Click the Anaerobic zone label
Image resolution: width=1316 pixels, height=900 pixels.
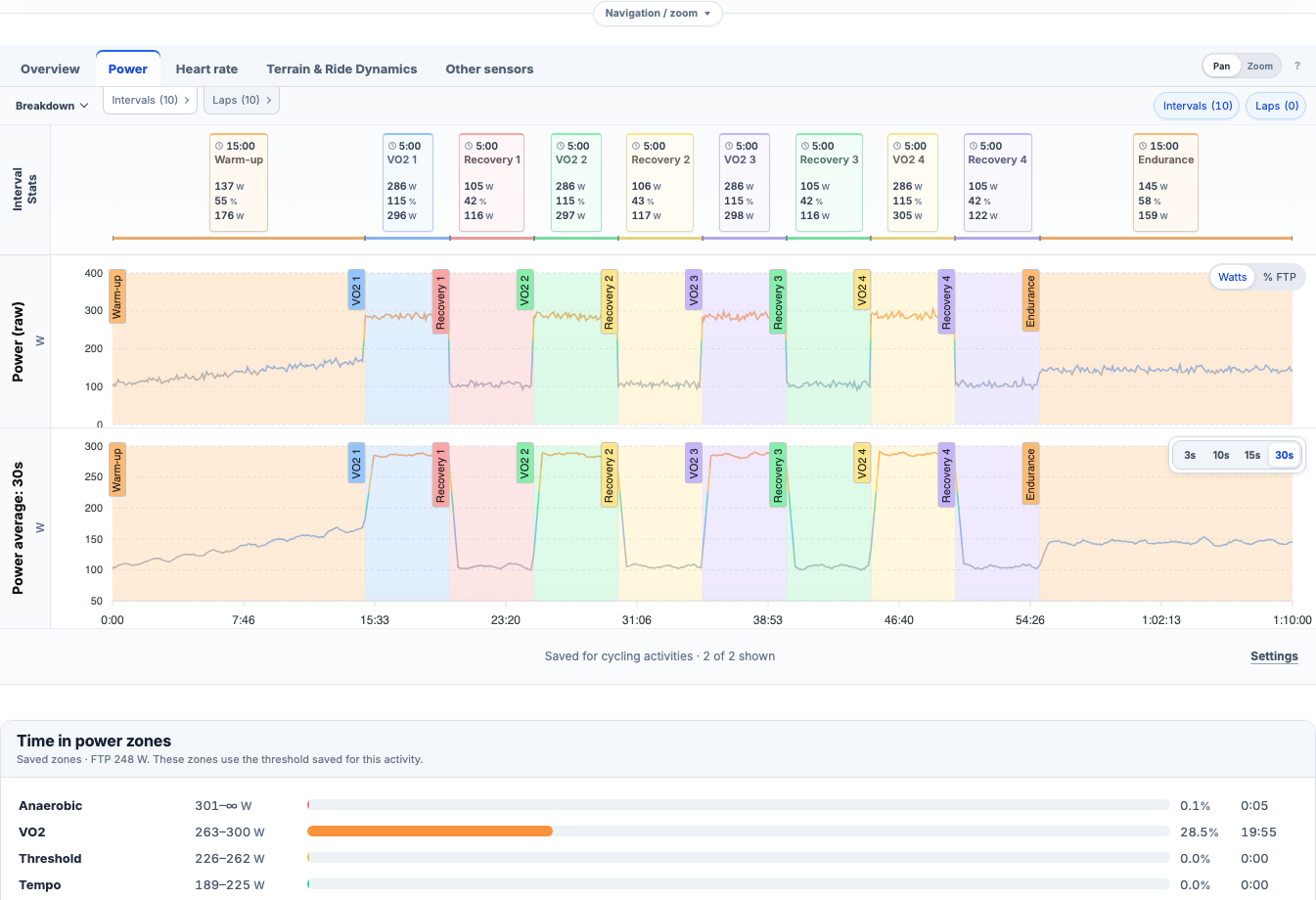pos(51,806)
